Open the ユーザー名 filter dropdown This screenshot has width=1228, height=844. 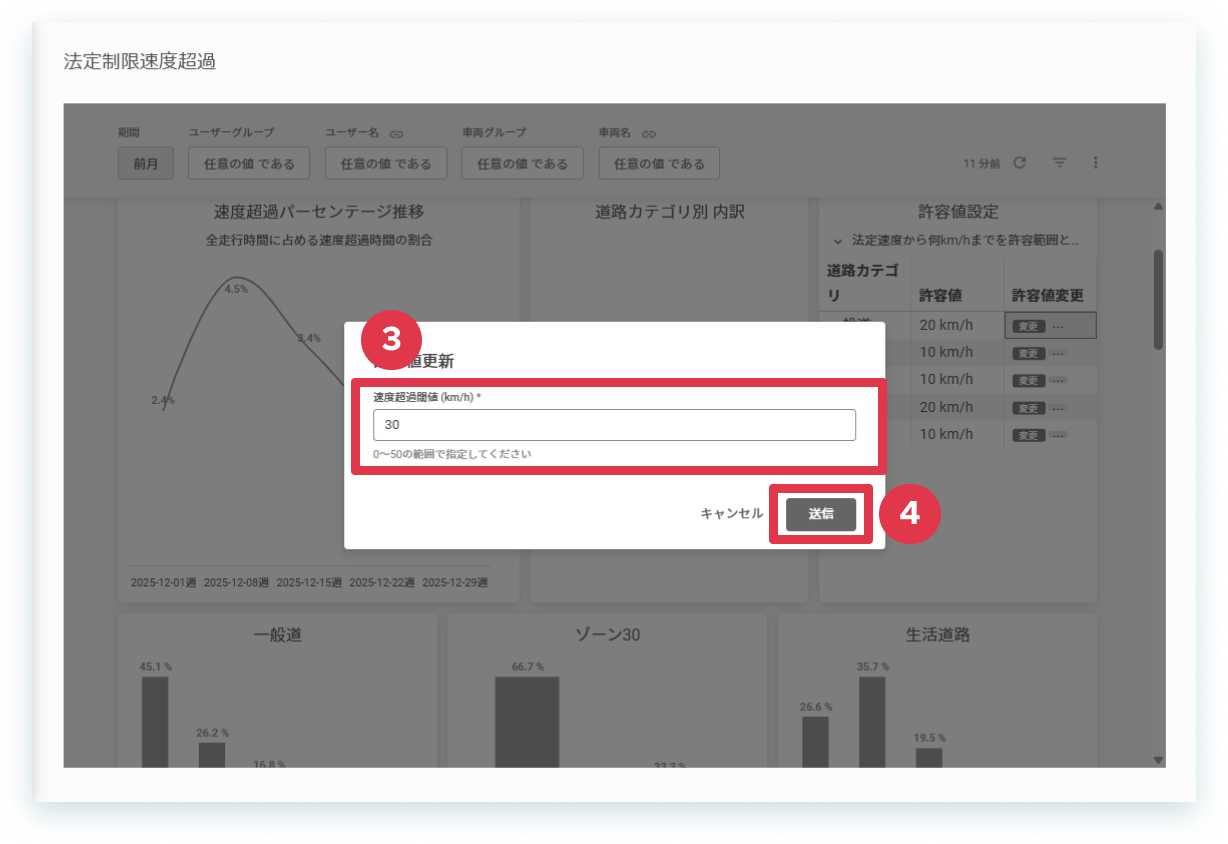coord(386,163)
